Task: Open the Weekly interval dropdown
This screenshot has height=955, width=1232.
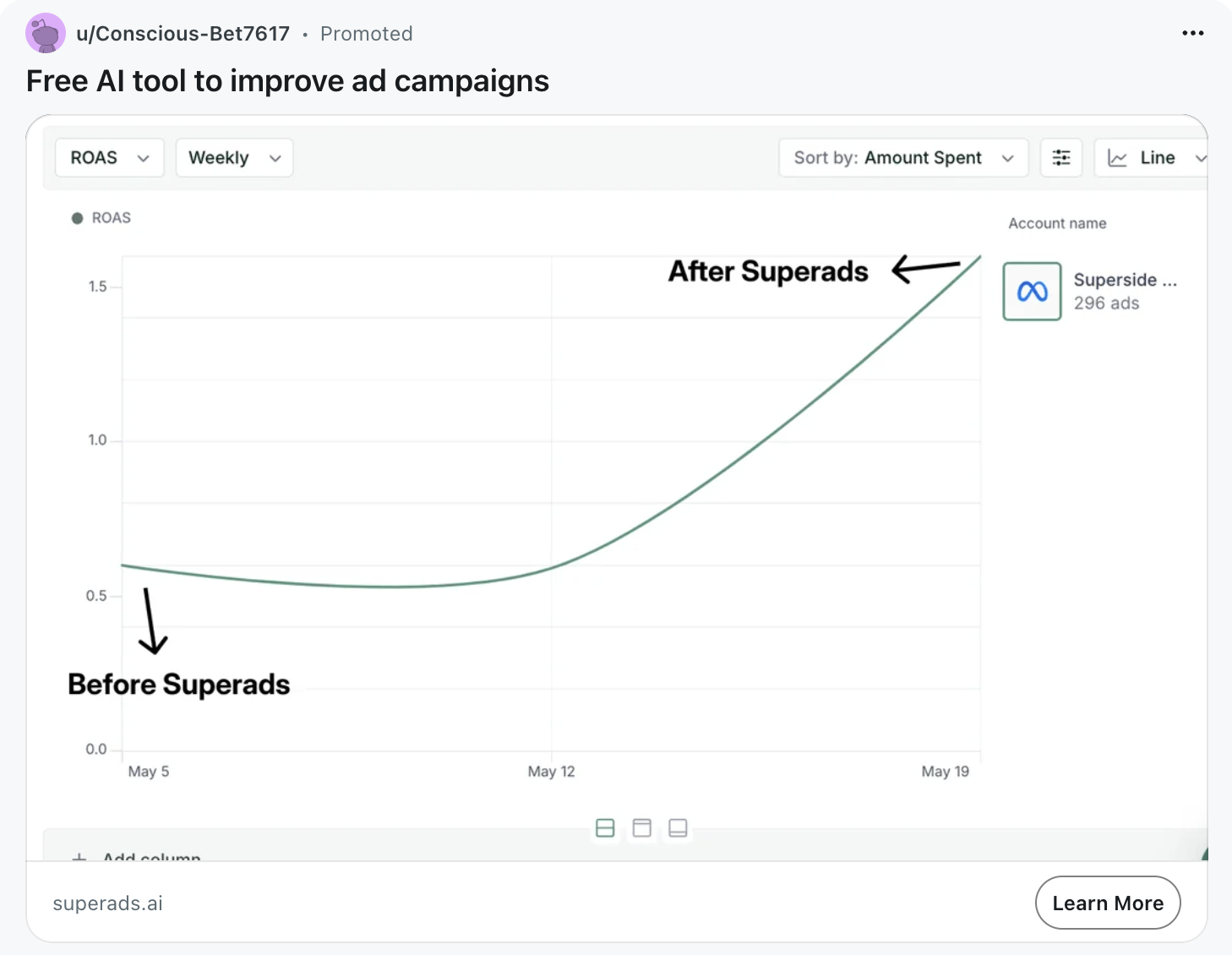Action: click(x=234, y=157)
